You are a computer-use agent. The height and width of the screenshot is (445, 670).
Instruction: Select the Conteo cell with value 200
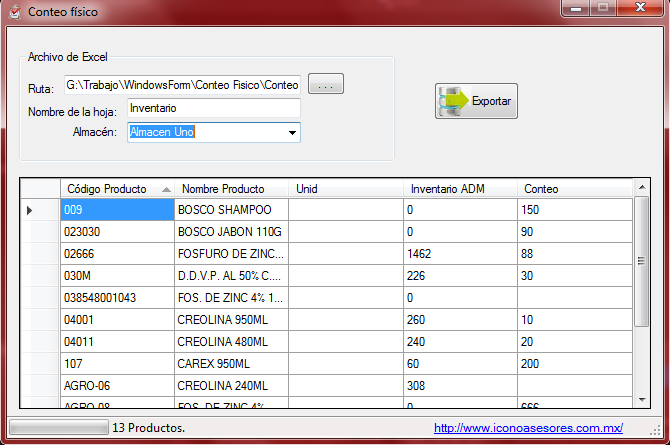(x=575, y=364)
